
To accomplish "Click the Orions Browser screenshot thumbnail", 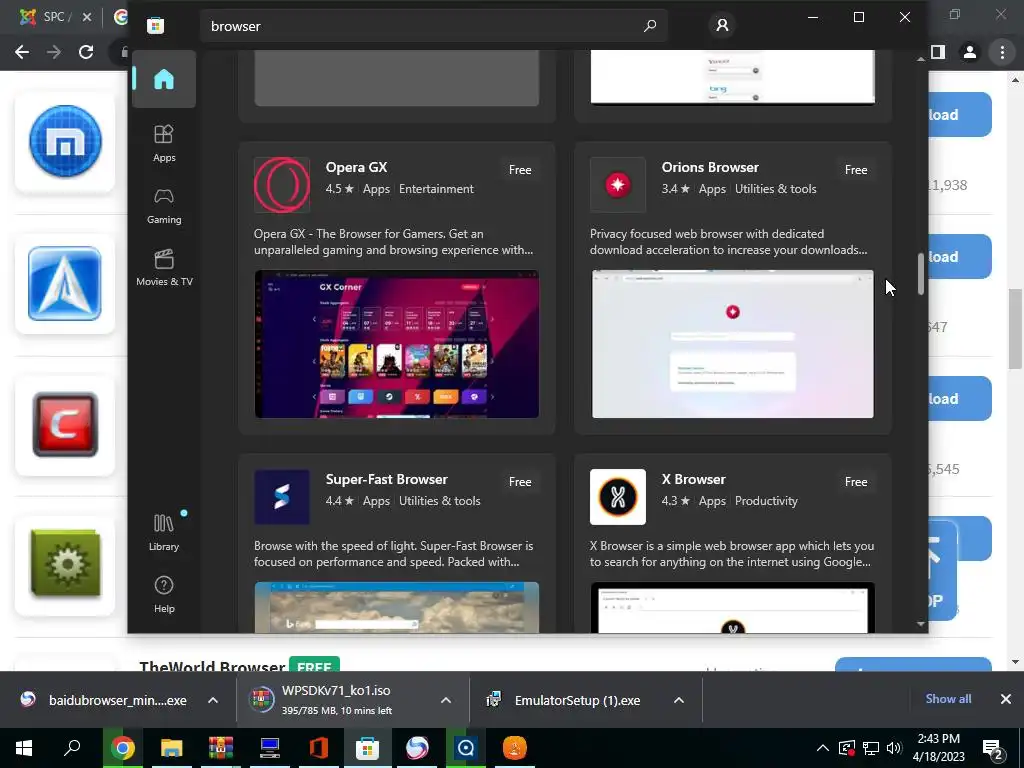I will click(733, 344).
